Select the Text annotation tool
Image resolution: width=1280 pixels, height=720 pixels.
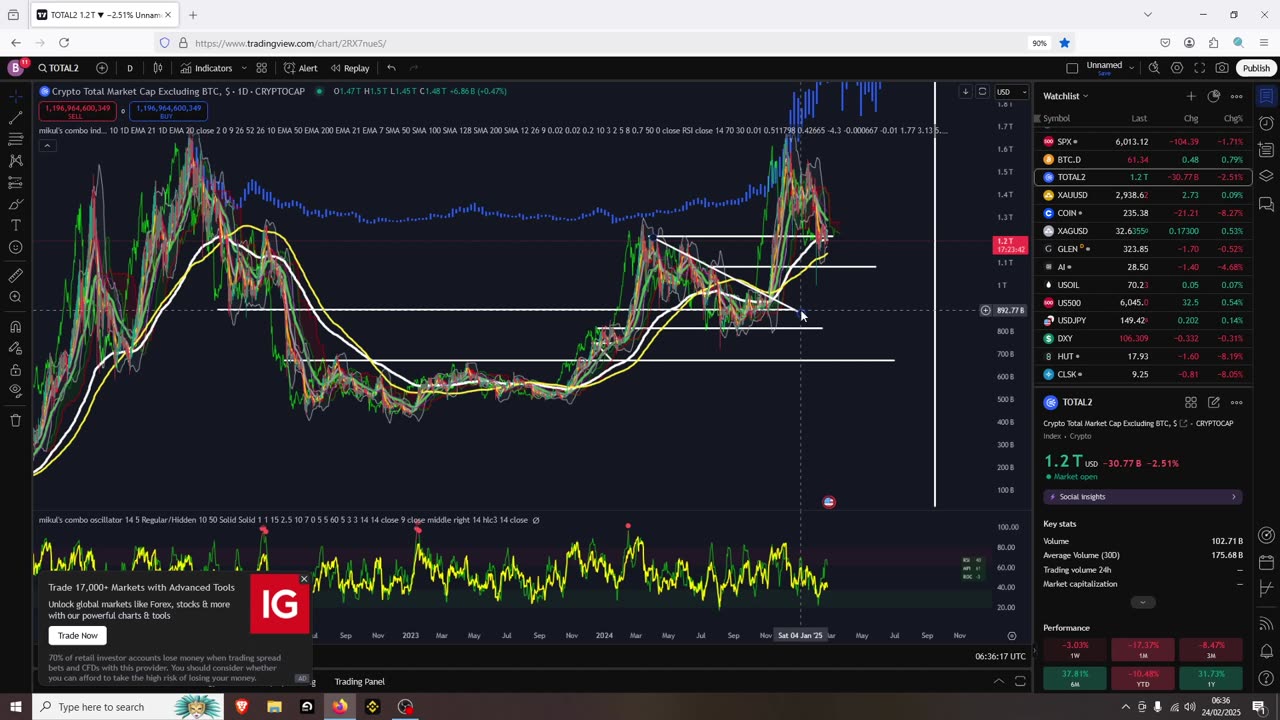[x=15, y=226]
